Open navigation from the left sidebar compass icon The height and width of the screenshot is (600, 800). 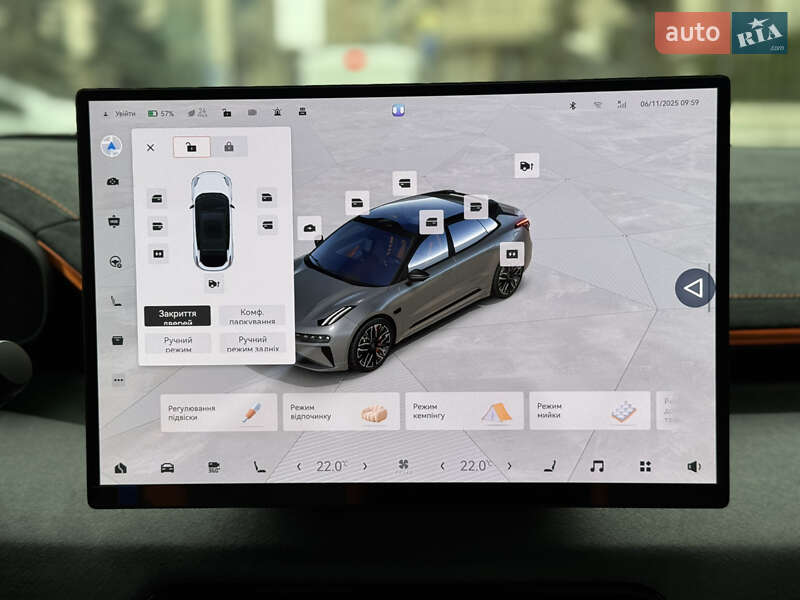click(111, 147)
